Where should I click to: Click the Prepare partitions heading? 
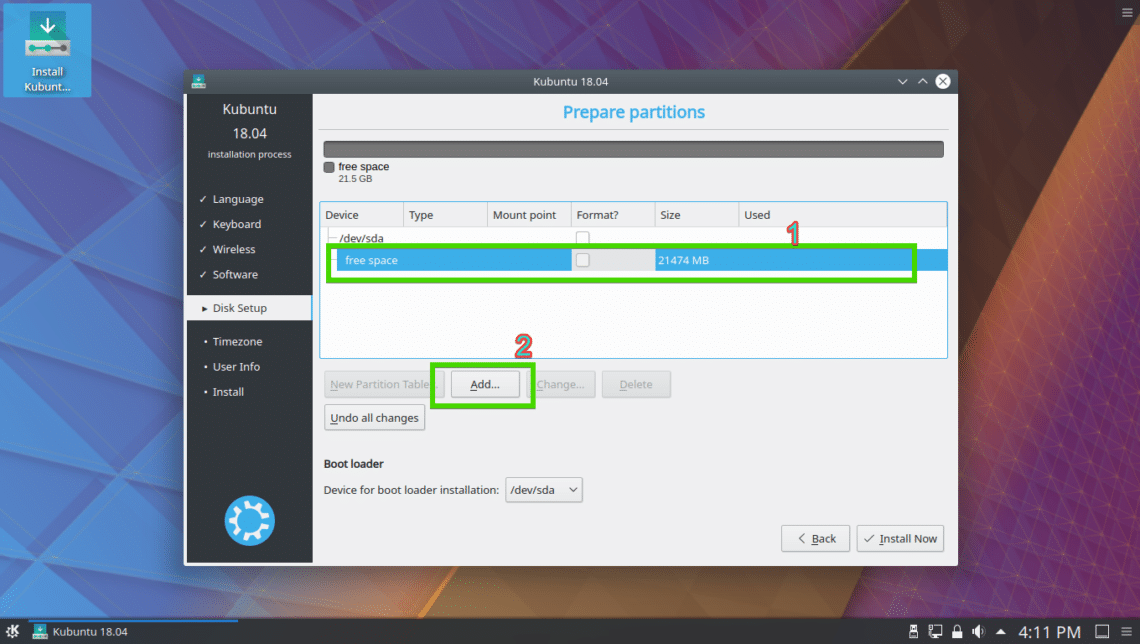tap(633, 112)
